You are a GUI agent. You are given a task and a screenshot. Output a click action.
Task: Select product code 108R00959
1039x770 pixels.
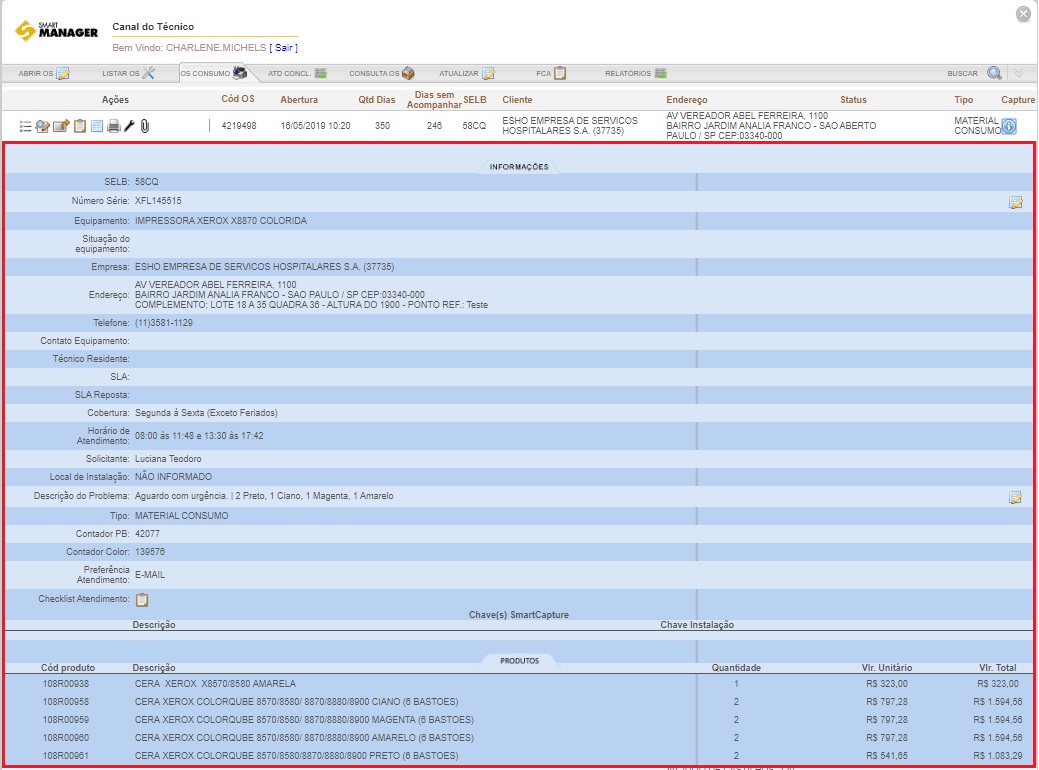click(66, 720)
